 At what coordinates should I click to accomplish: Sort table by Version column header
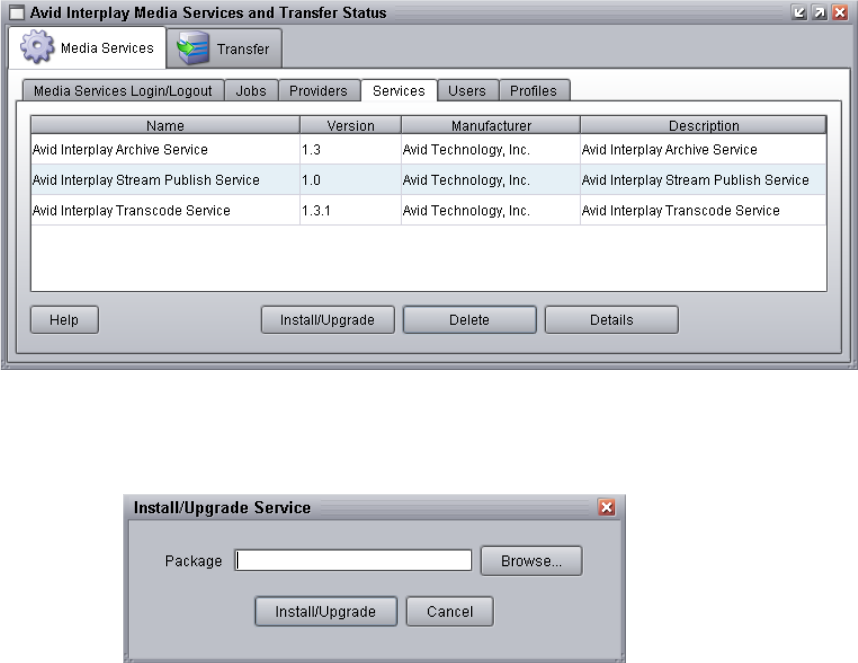pos(351,125)
